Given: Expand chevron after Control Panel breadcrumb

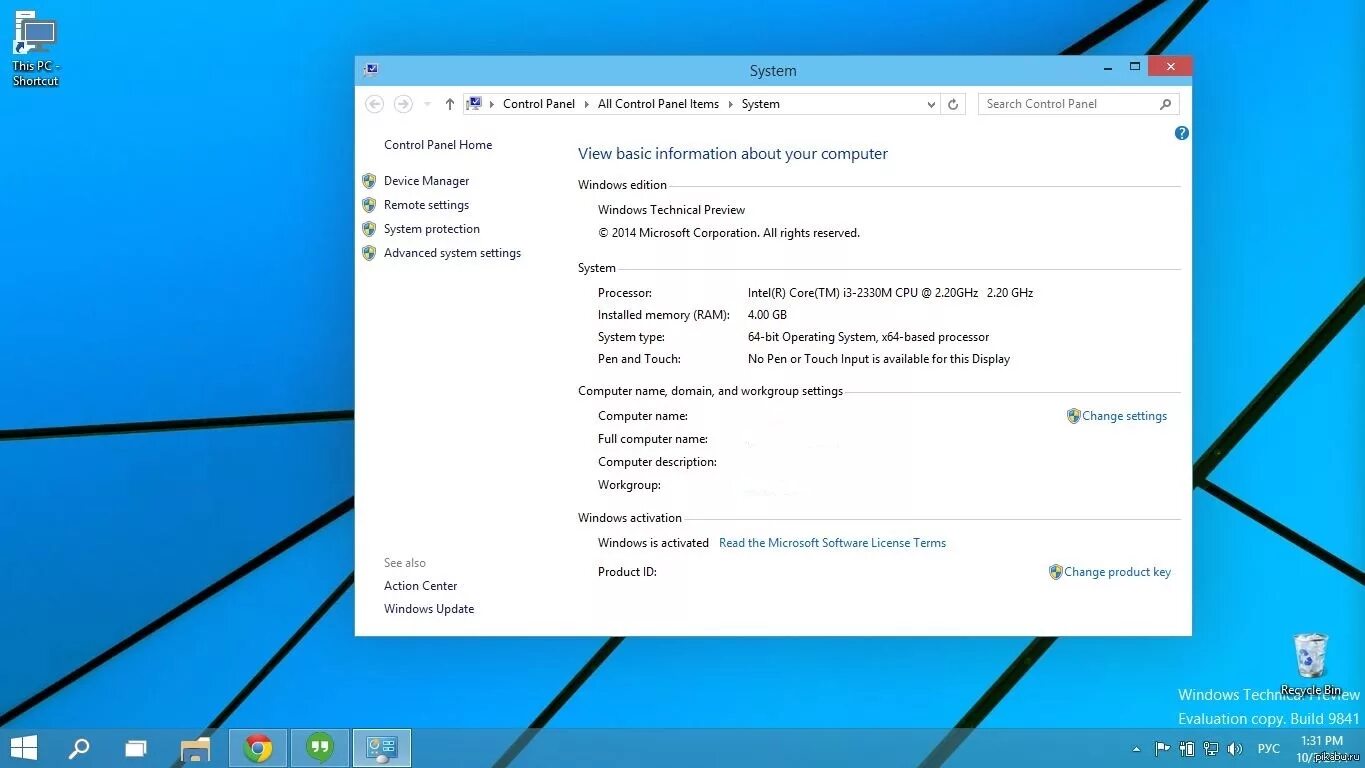Looking at the screenshot, I should (586, 104).
